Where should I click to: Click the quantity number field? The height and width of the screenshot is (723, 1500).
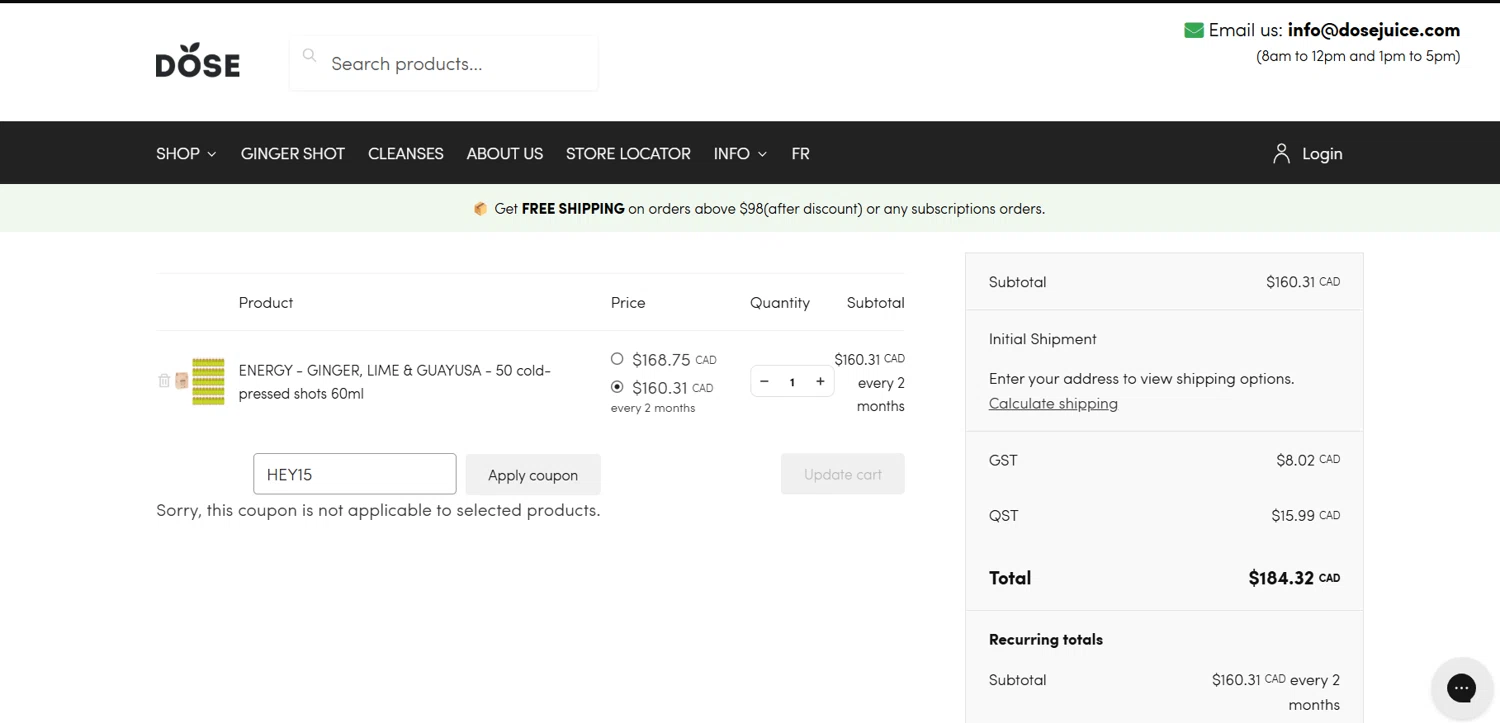(792, 381)
